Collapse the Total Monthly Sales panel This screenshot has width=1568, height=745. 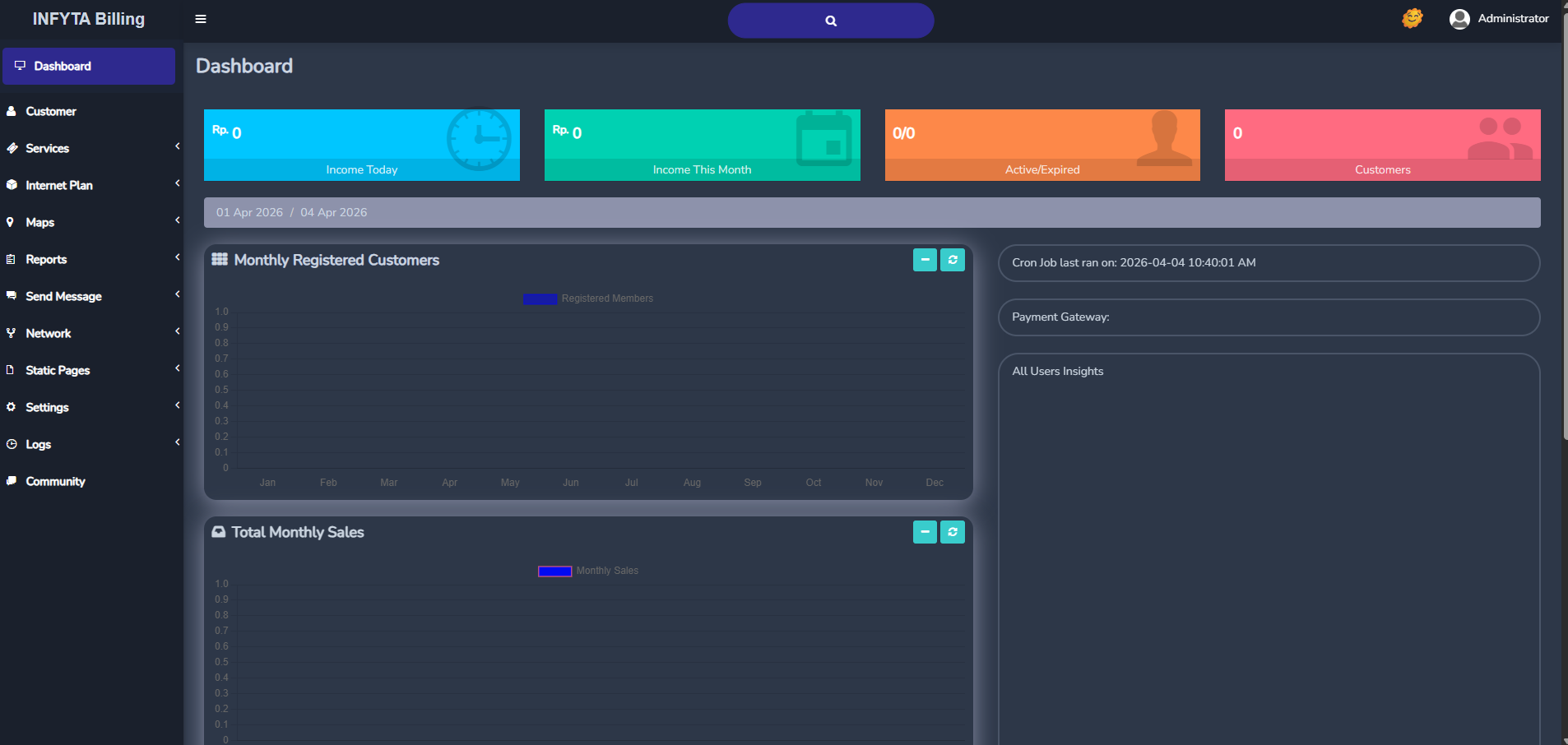point(925,532)
